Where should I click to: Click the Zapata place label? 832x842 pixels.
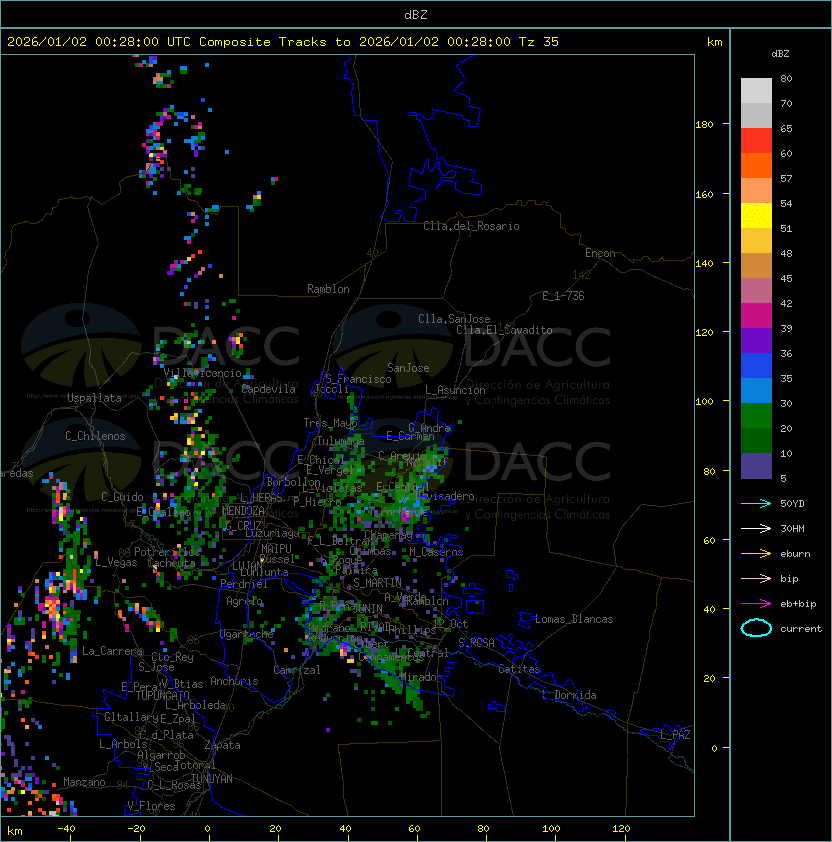(222, 745)
